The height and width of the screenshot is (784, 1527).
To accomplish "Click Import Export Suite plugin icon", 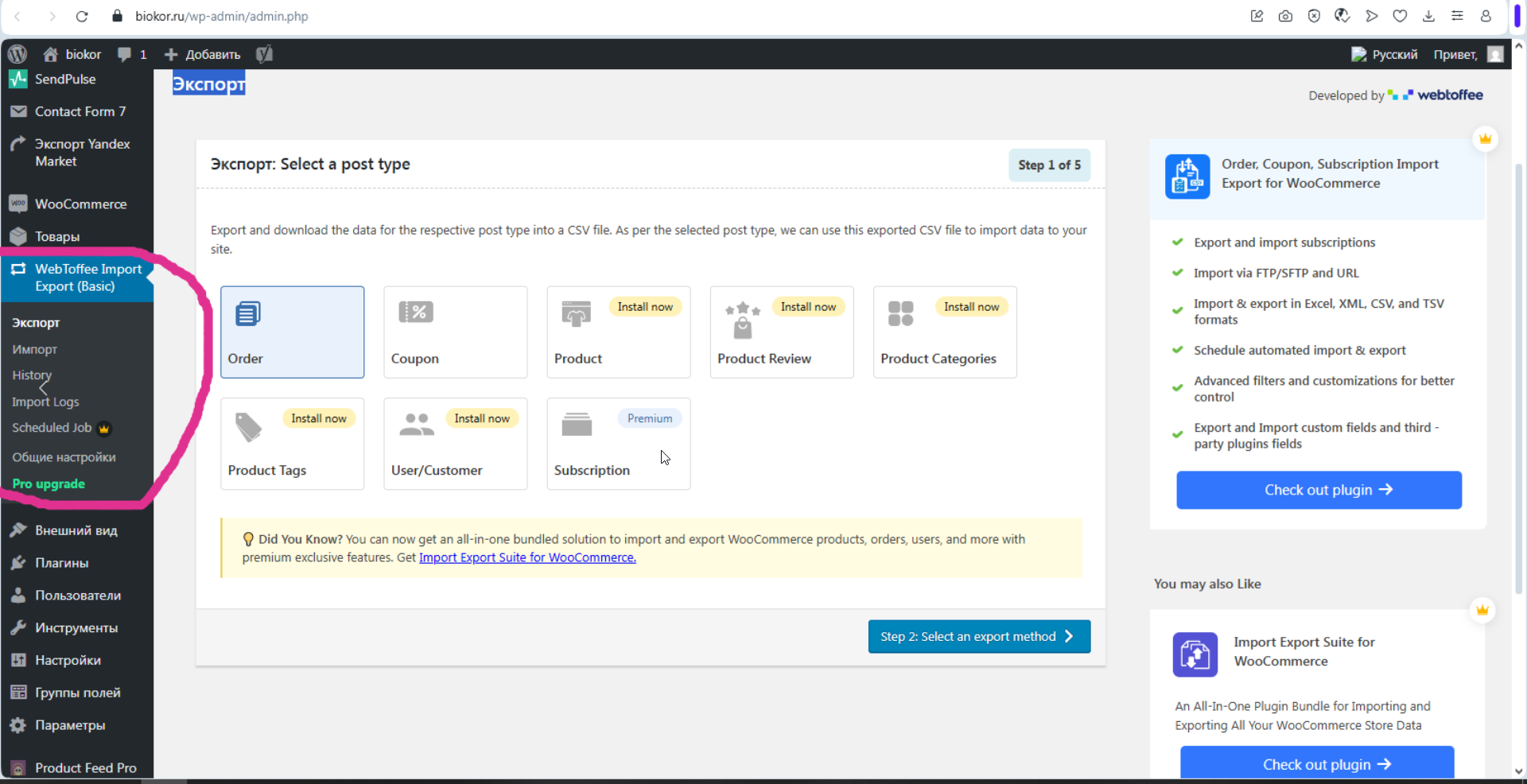I will click(1195, 654).
